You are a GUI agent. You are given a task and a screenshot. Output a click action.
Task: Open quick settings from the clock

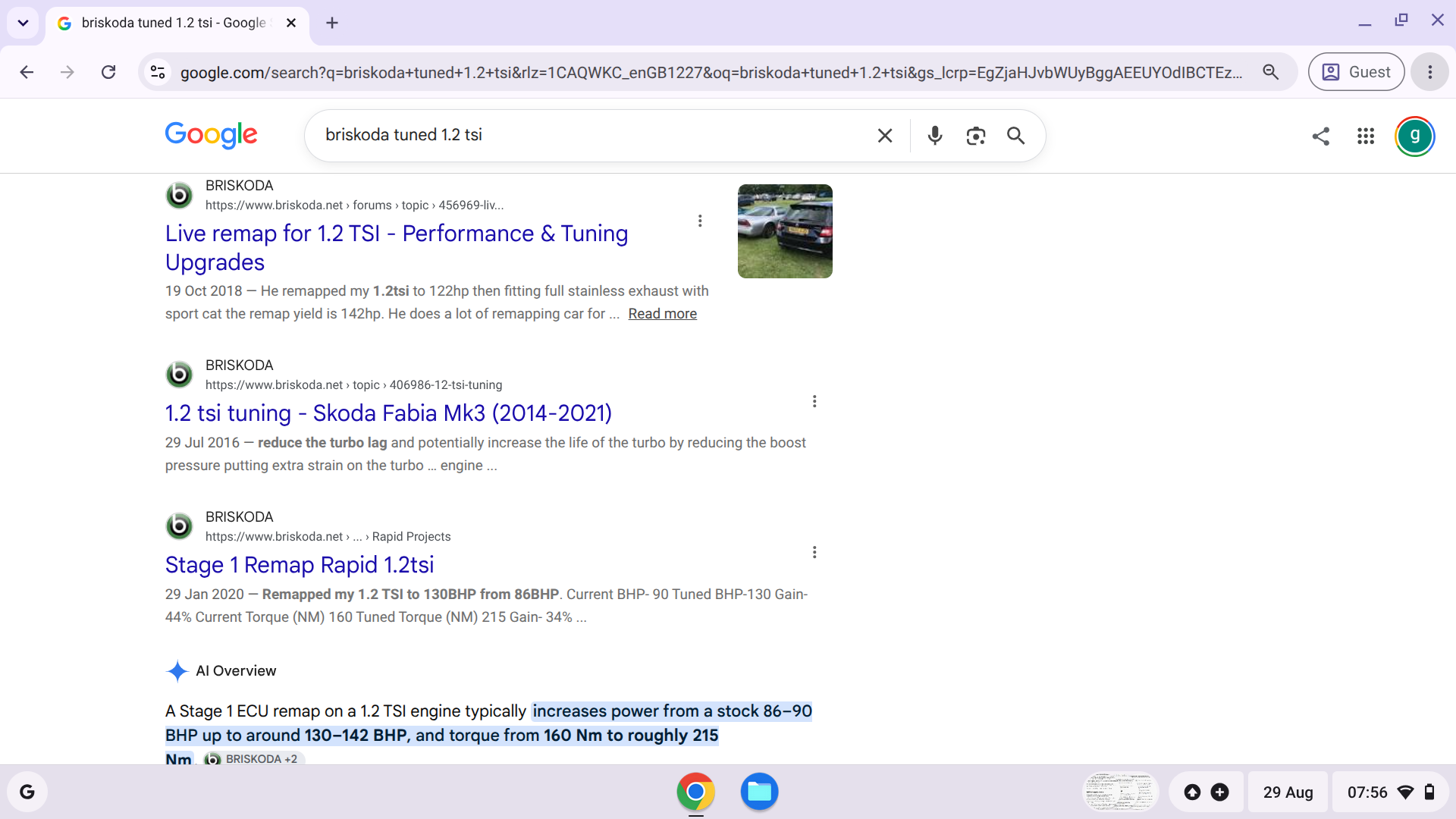[1391, 792]
